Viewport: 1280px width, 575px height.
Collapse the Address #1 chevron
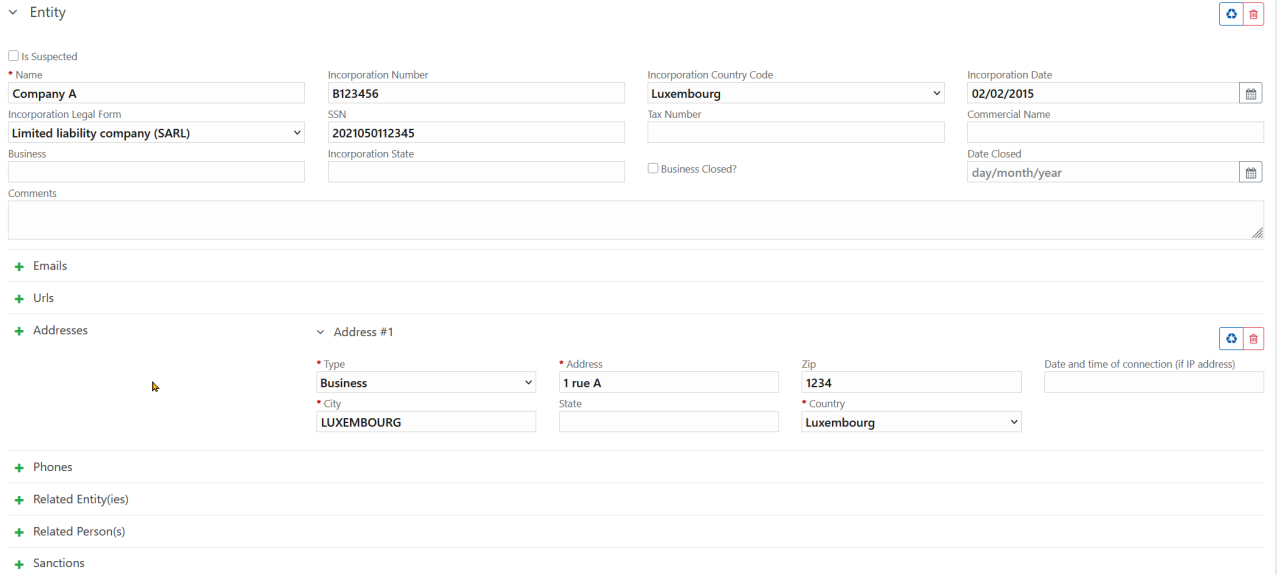click(321, 332)
